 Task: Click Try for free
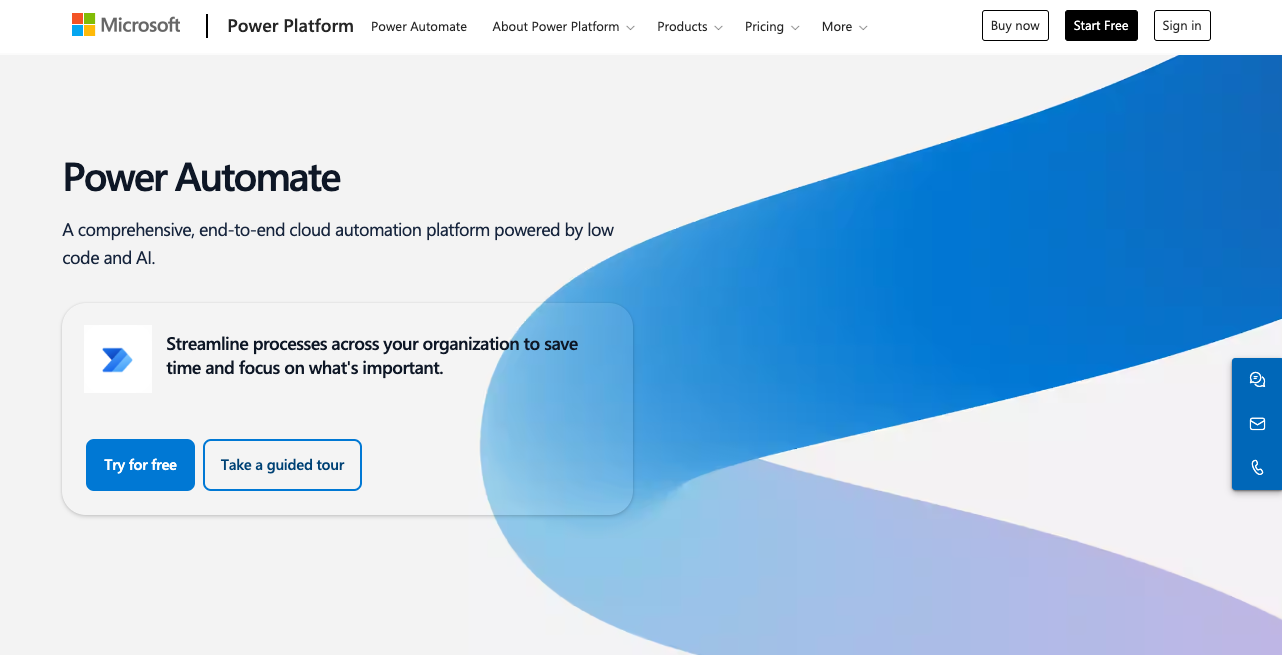(x=140, y=464)
